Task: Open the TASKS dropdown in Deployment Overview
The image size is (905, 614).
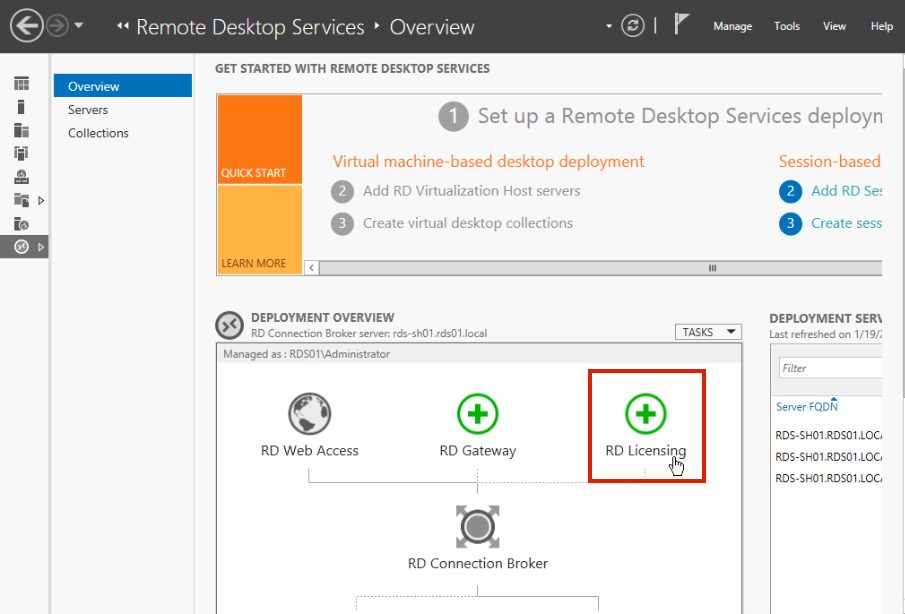Action: coord(709,332)
